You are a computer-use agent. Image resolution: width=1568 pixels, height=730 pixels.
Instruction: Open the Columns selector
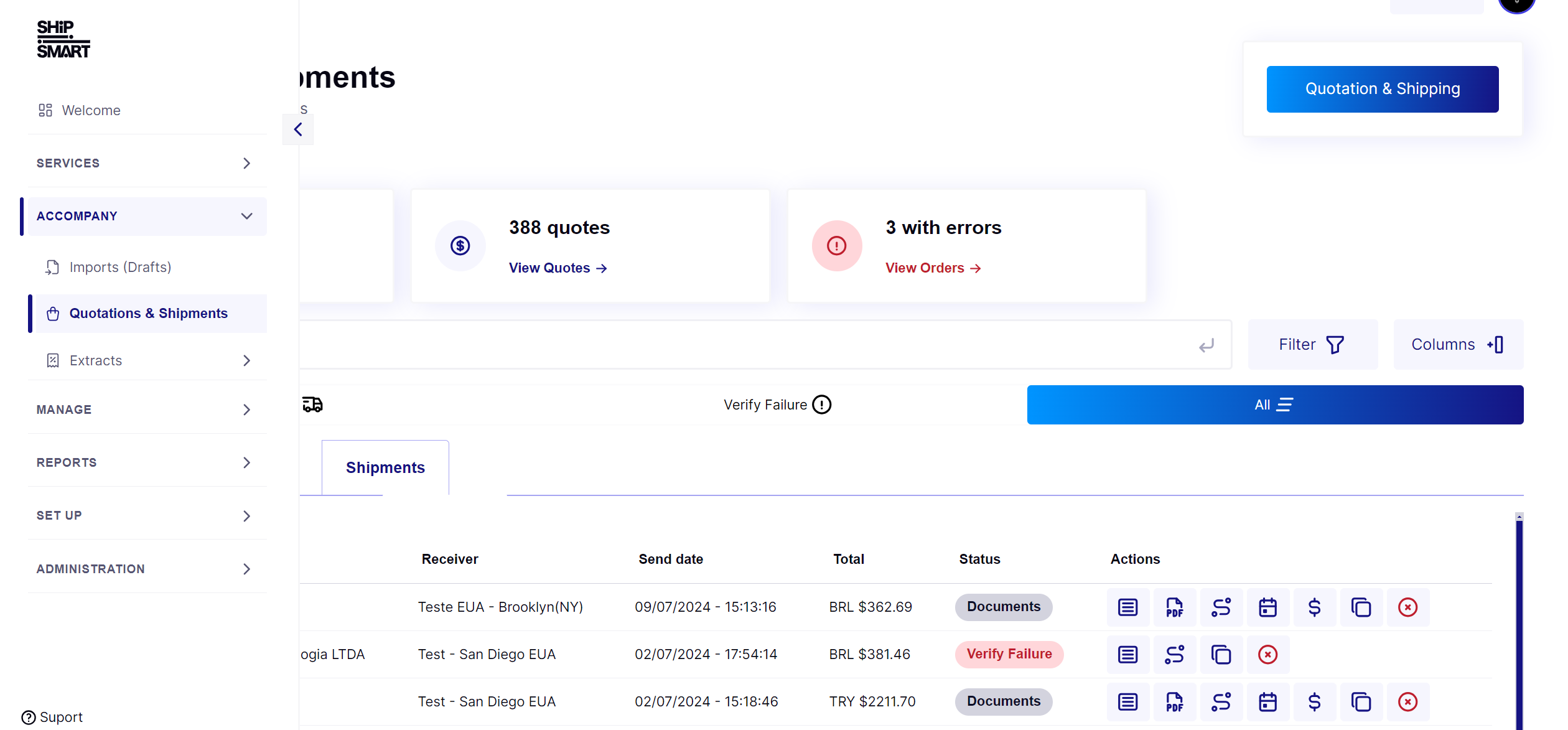pos(1458,345)
